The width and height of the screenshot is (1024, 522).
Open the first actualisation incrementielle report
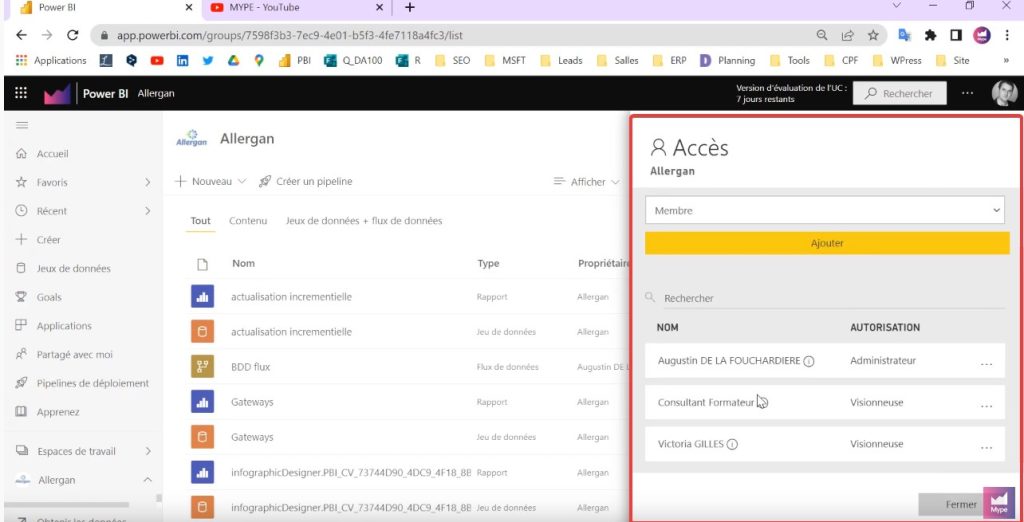tap(291, 297)
